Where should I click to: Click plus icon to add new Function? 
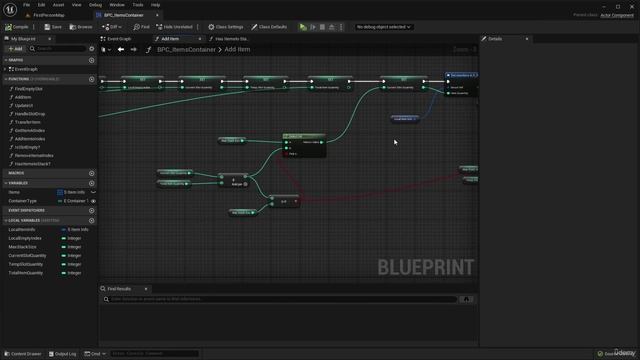tap(91, 79)
